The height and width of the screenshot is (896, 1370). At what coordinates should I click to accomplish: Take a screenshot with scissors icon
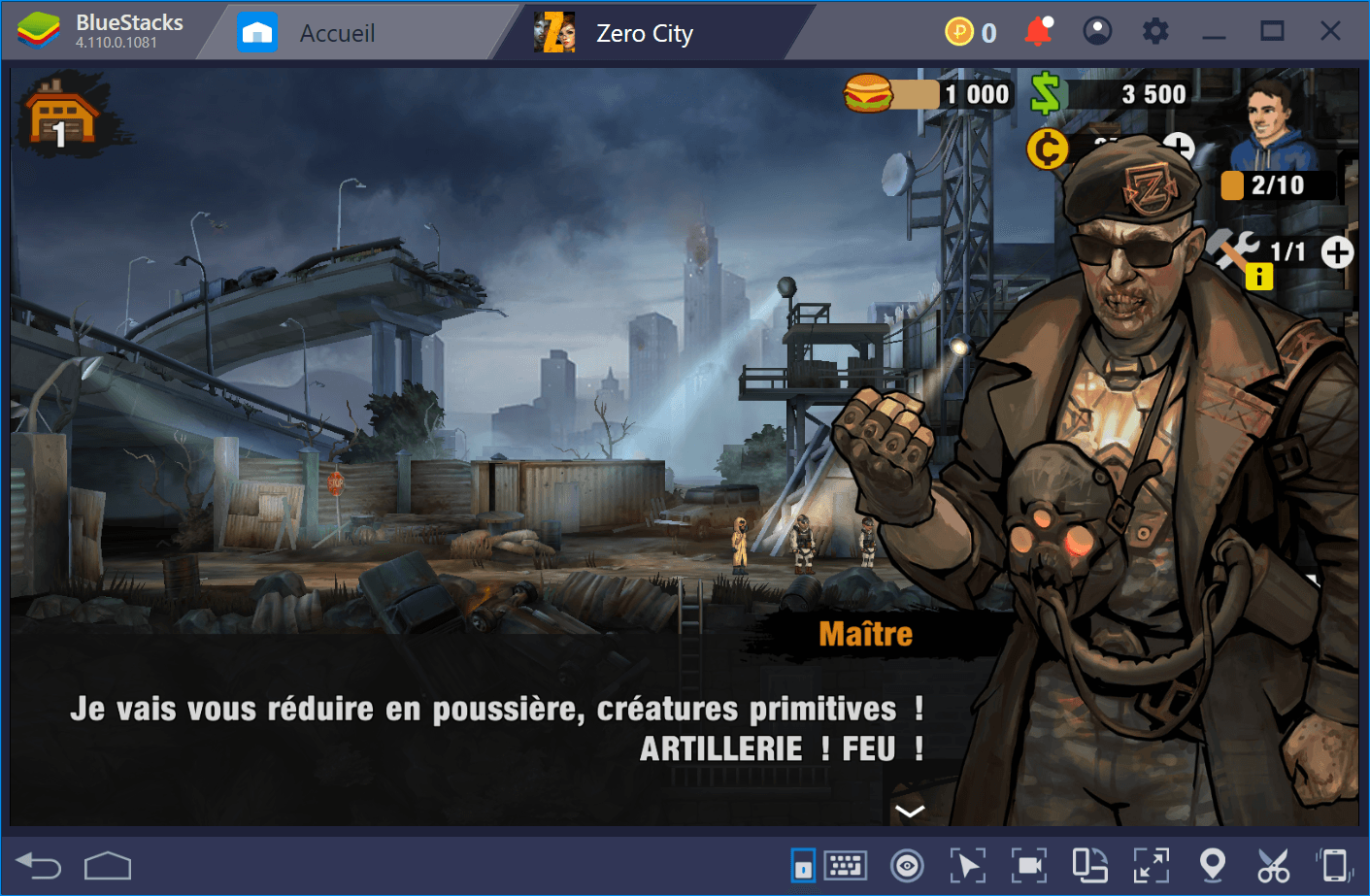pyautogui.click(x=1273, y=865)
